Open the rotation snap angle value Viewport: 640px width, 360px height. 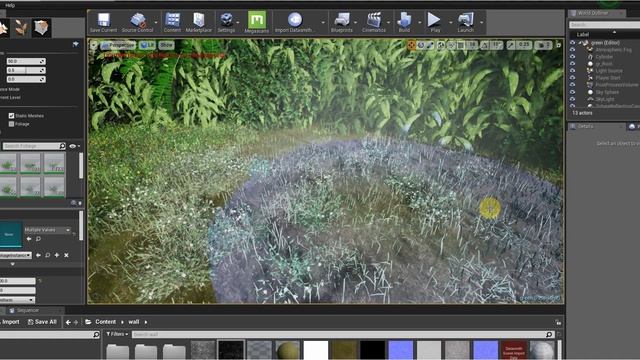(495, 45)
